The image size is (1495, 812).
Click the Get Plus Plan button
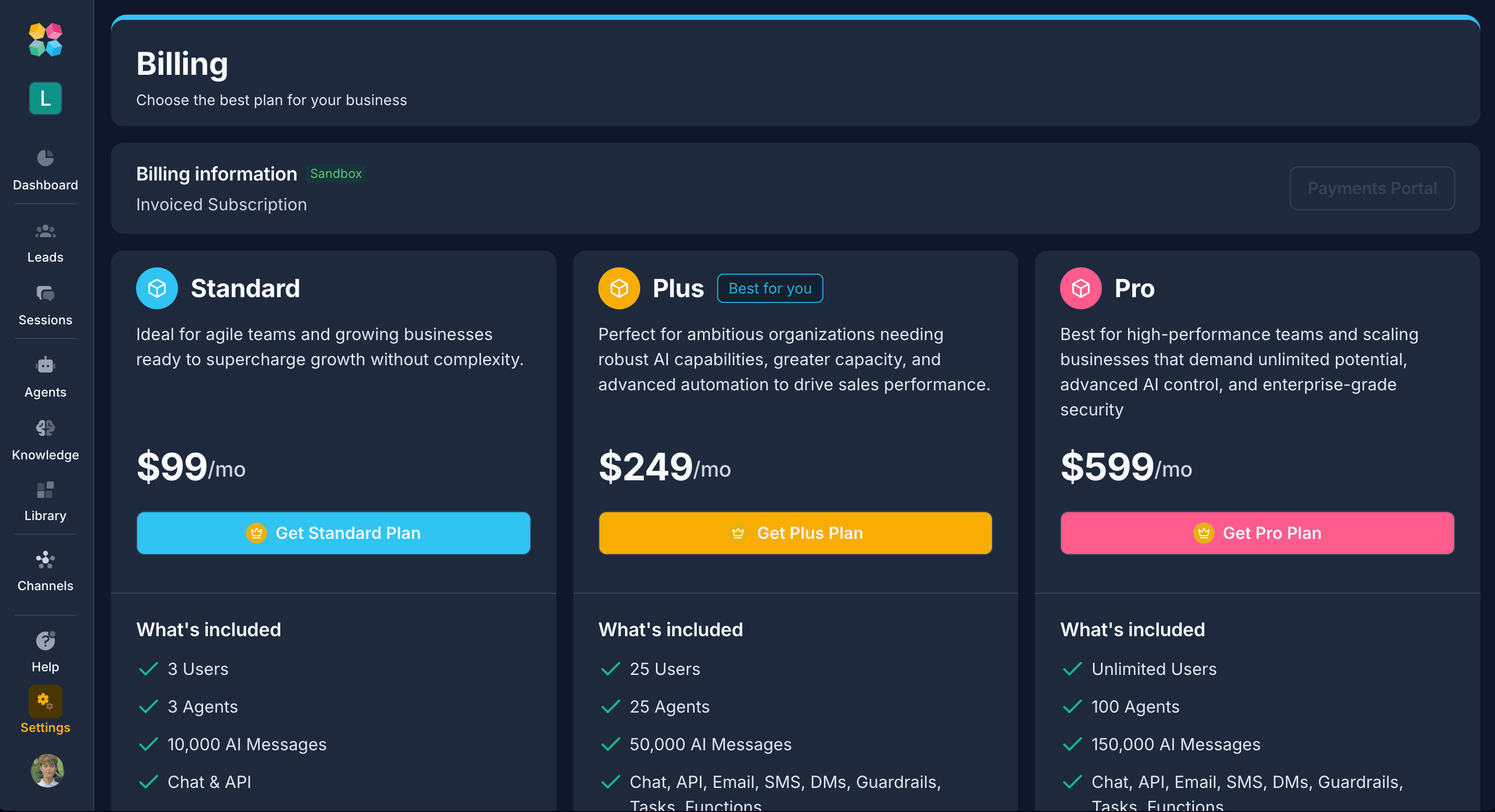coord(795,533)
